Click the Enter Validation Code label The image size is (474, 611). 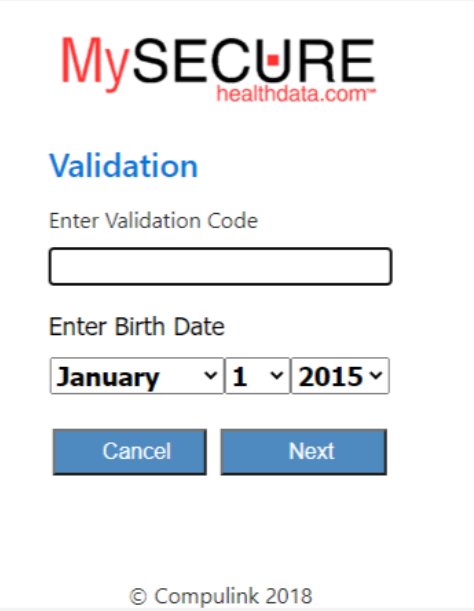tap(153, 221)
